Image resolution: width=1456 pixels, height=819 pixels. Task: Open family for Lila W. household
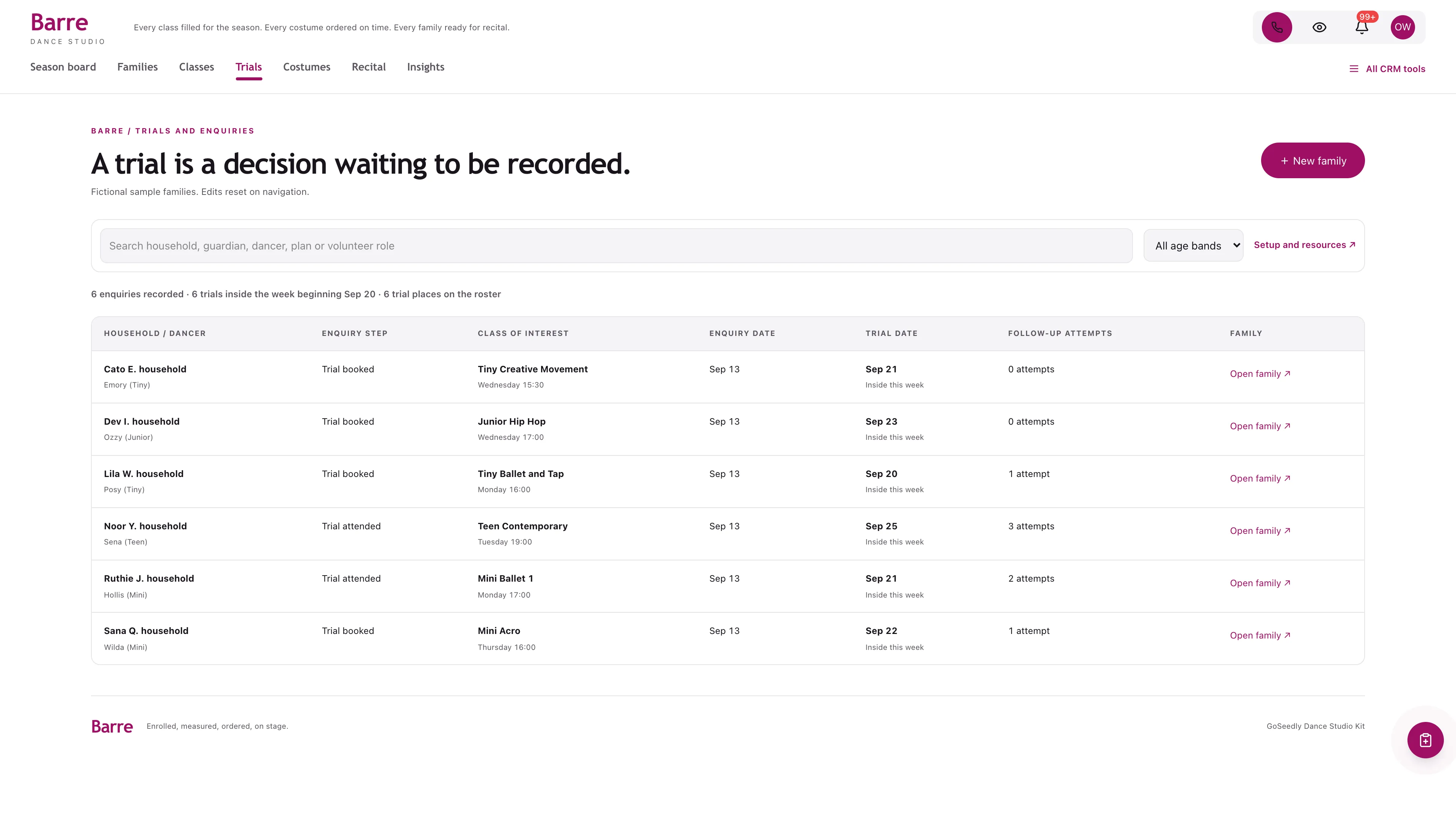(1260, 478)
